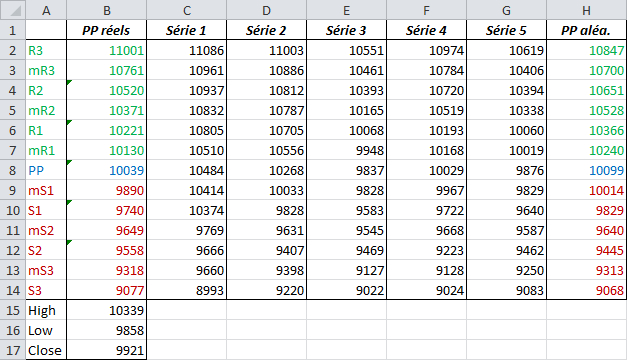
Task: Select column E header
Action: pyautogui.click(x=346, y=10)
